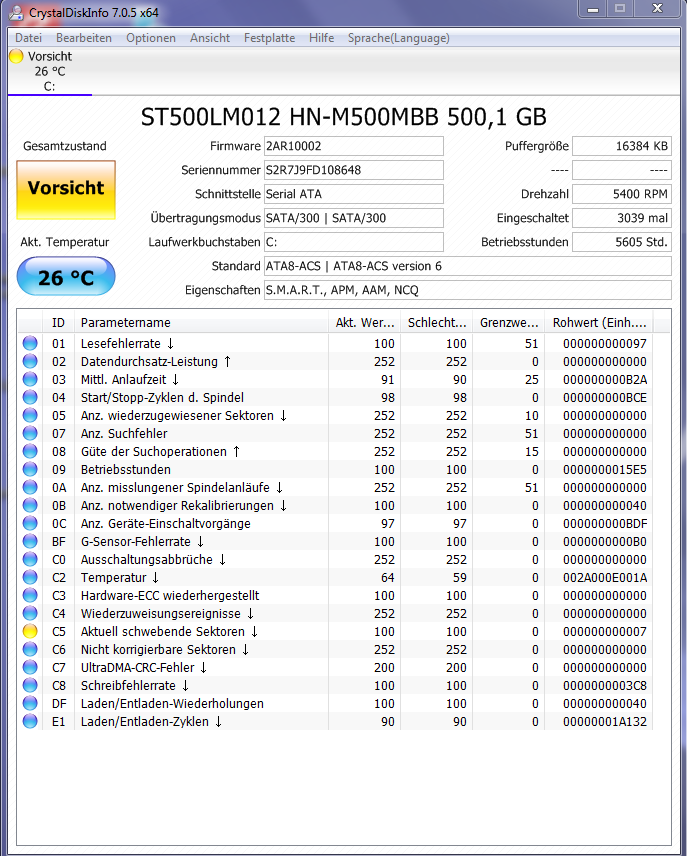Viewport: 687px width, 856px height.
Task: Open the Hilfe menu
Action: [x=321, y=38]
